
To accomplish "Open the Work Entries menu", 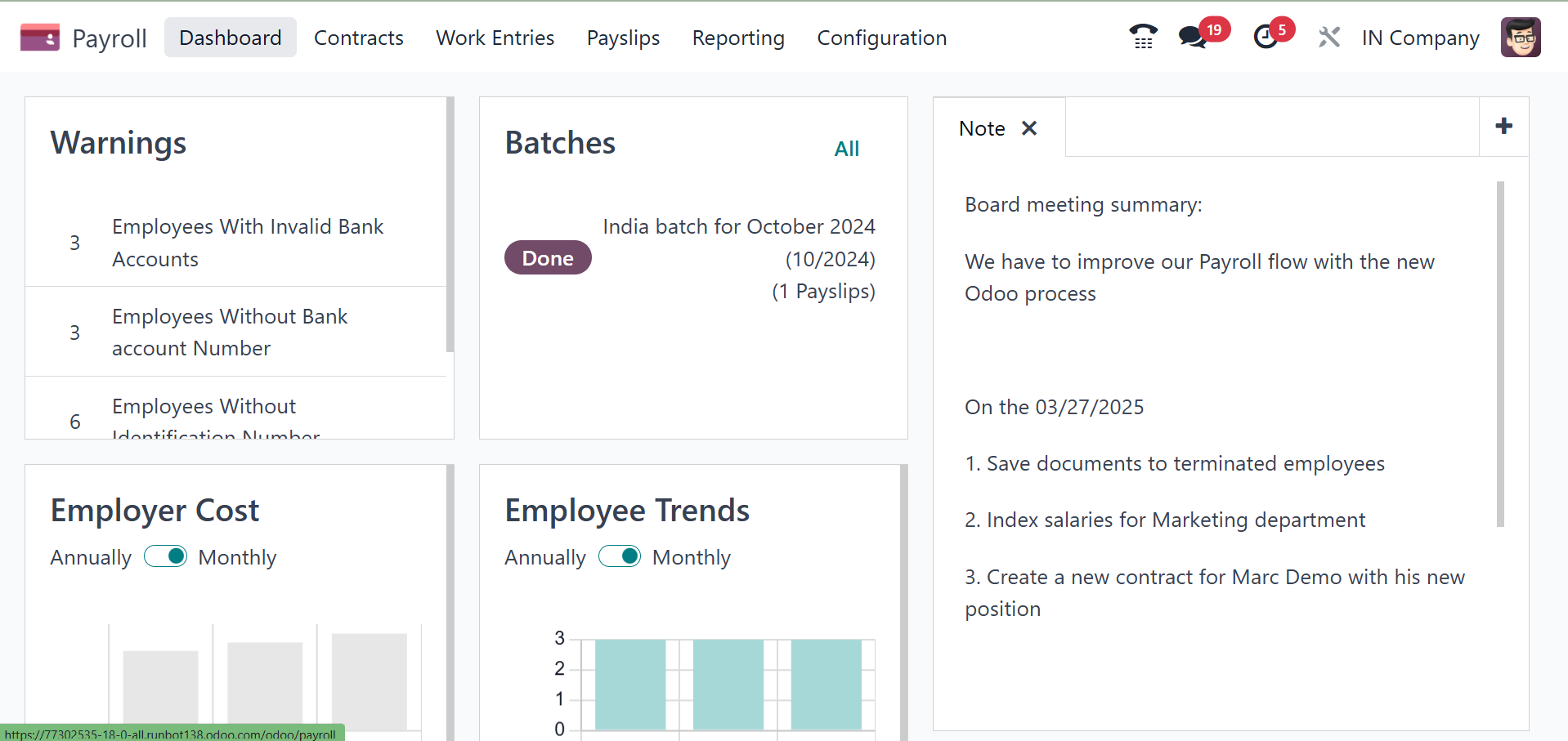I will (495, 38).
